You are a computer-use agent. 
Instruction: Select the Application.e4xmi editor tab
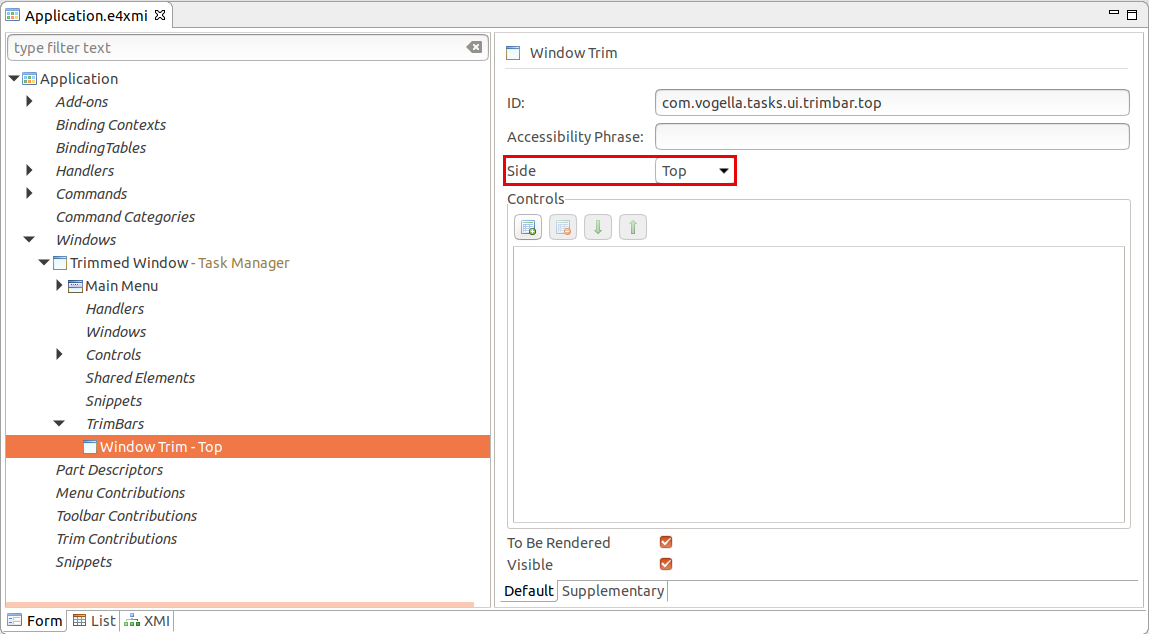pos(86,15)
